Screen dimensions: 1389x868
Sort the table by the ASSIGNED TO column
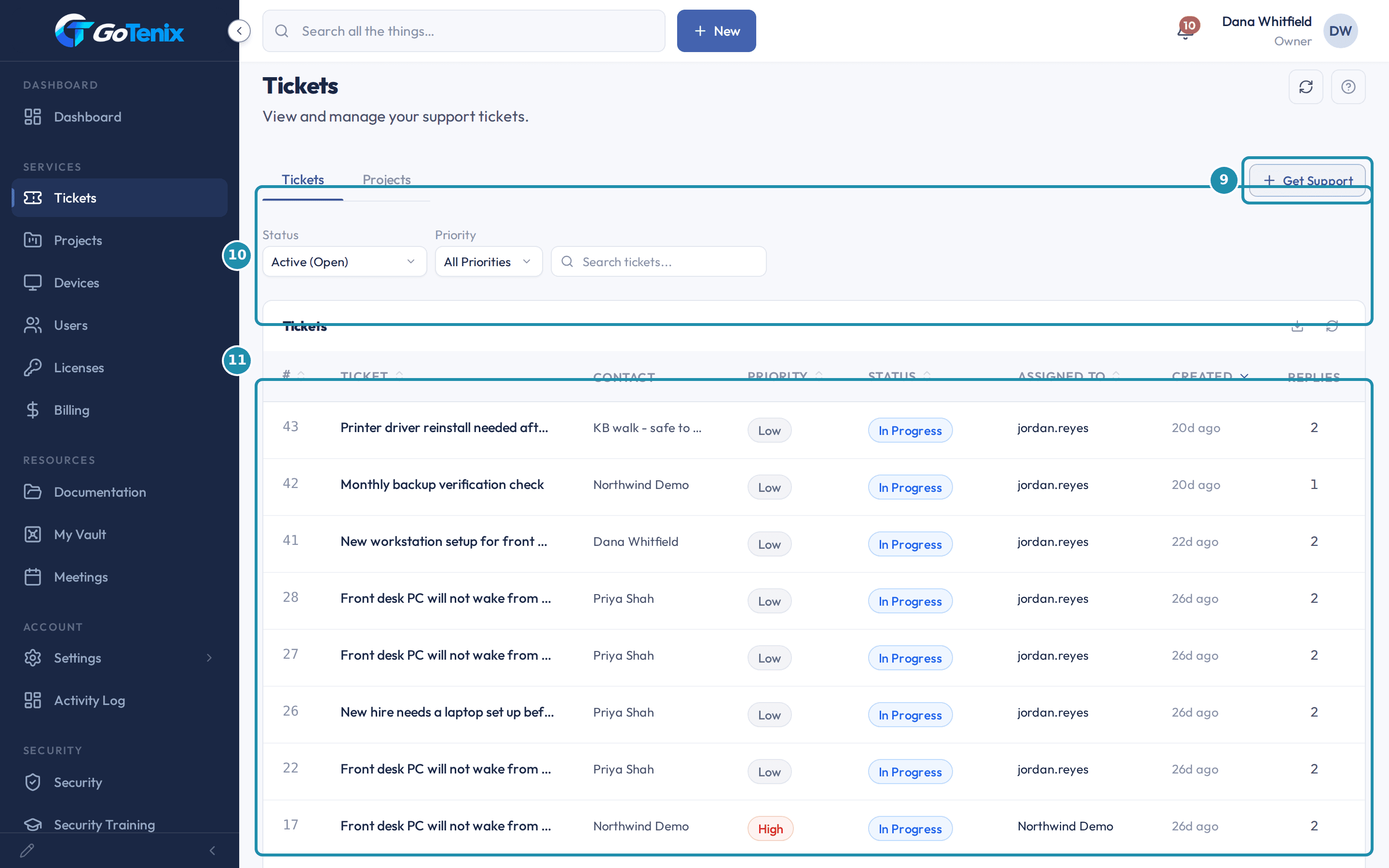click(1068, 376)
